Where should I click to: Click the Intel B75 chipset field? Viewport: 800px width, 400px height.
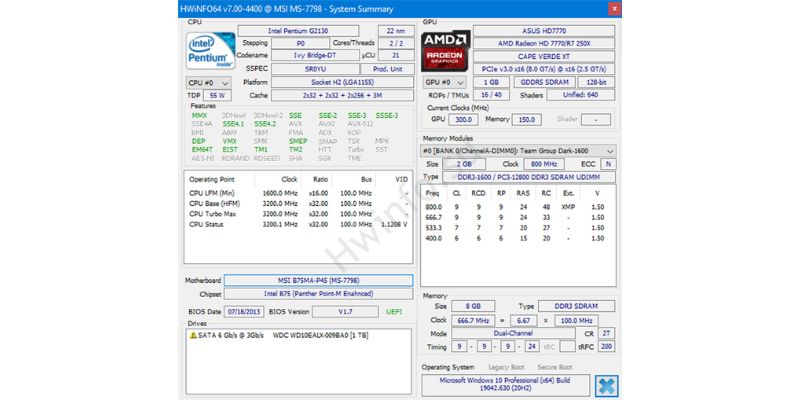tap(318, 294)
